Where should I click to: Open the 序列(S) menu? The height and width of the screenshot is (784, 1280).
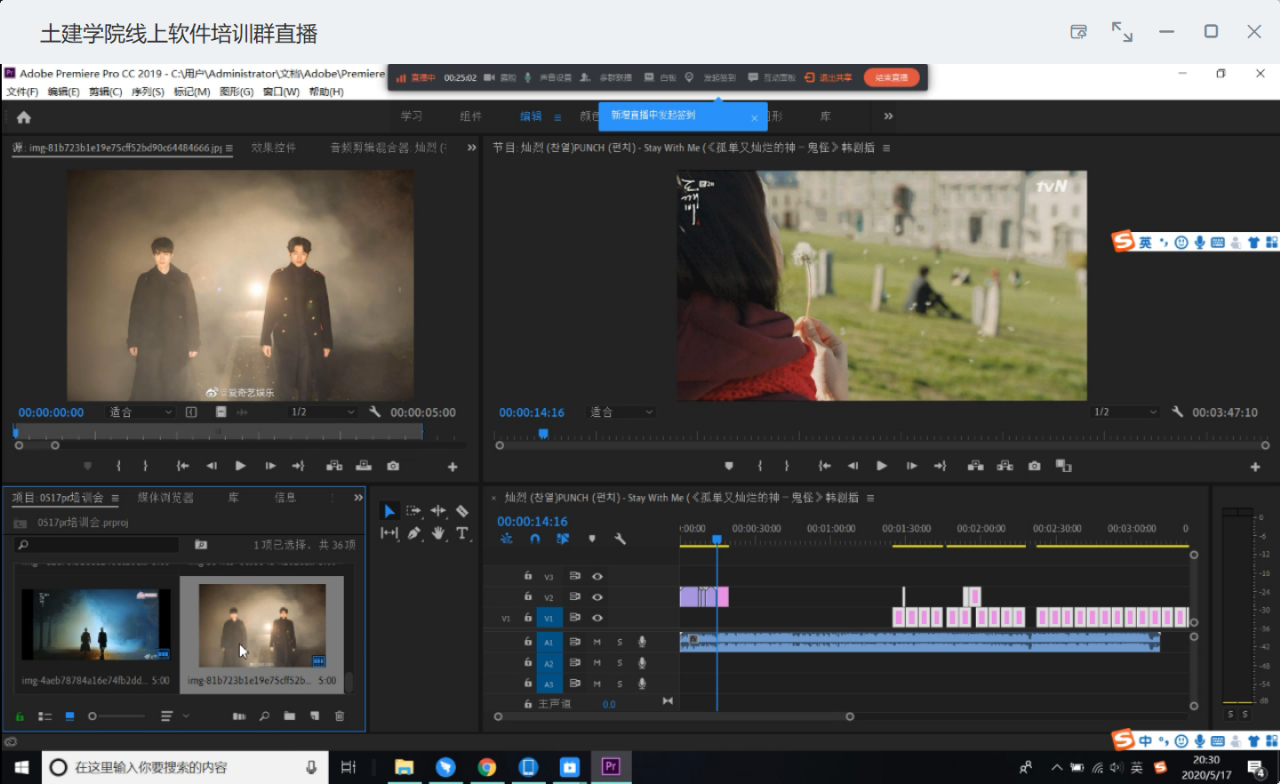click(x=147, y=92)
